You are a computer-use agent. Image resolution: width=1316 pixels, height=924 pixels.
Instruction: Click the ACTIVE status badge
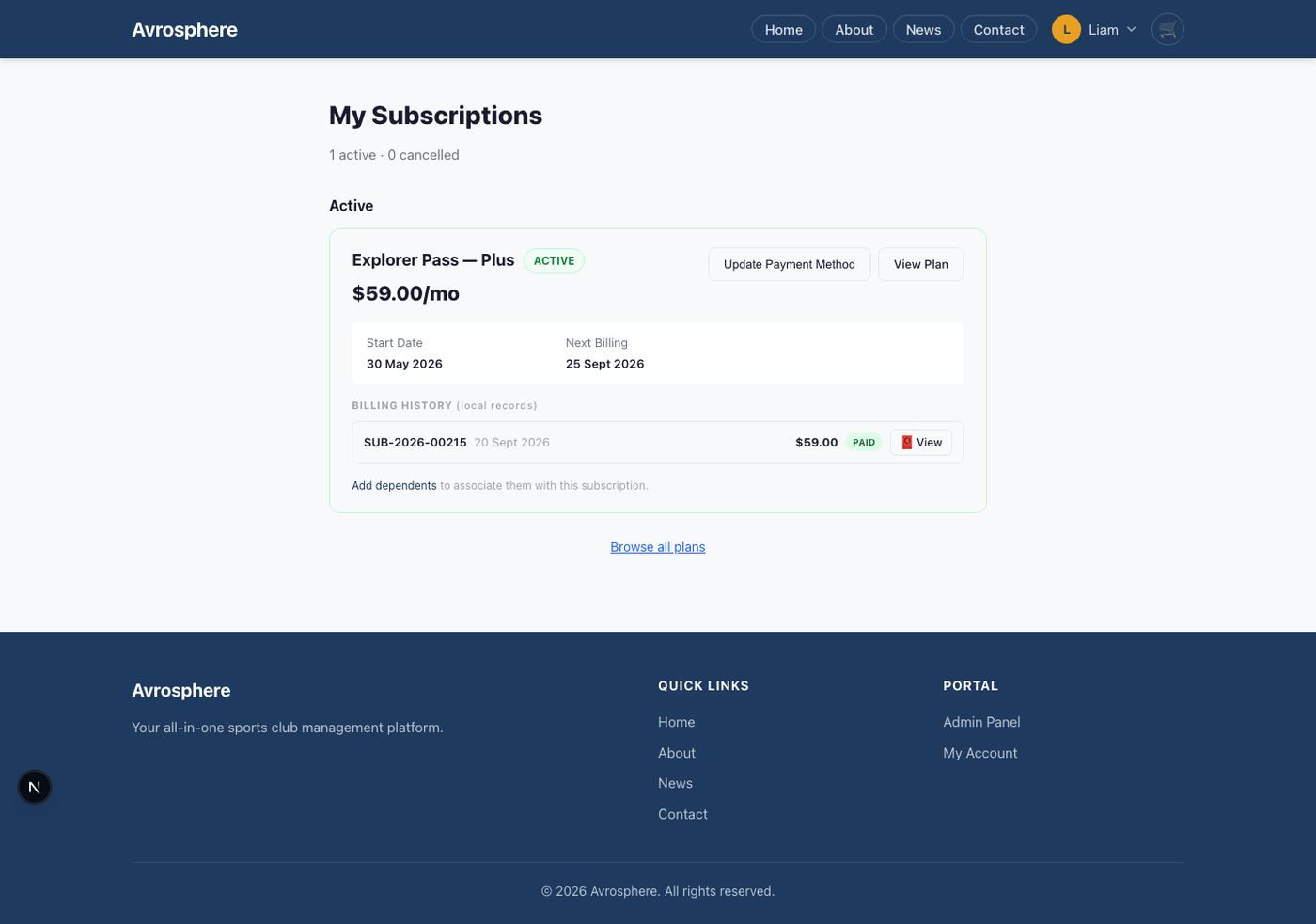click(x=554, y=260)
